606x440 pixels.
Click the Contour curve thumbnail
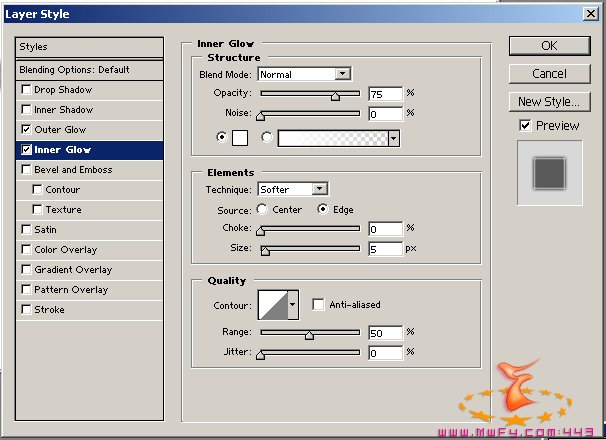273,305
